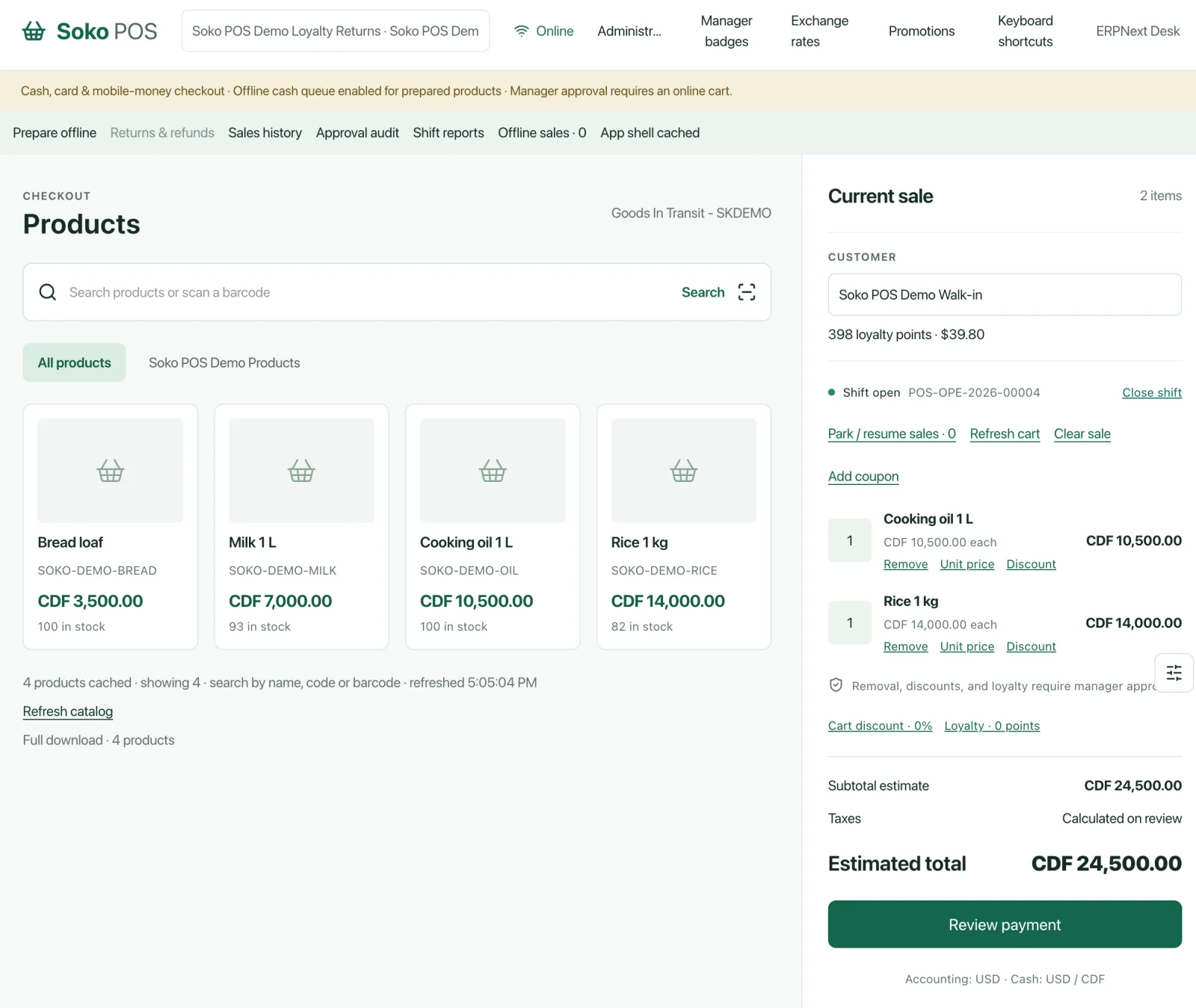Screen dimensions: 1196x1008
Task: Go to ERPNext Desk
Action: tap(1138, 31)
